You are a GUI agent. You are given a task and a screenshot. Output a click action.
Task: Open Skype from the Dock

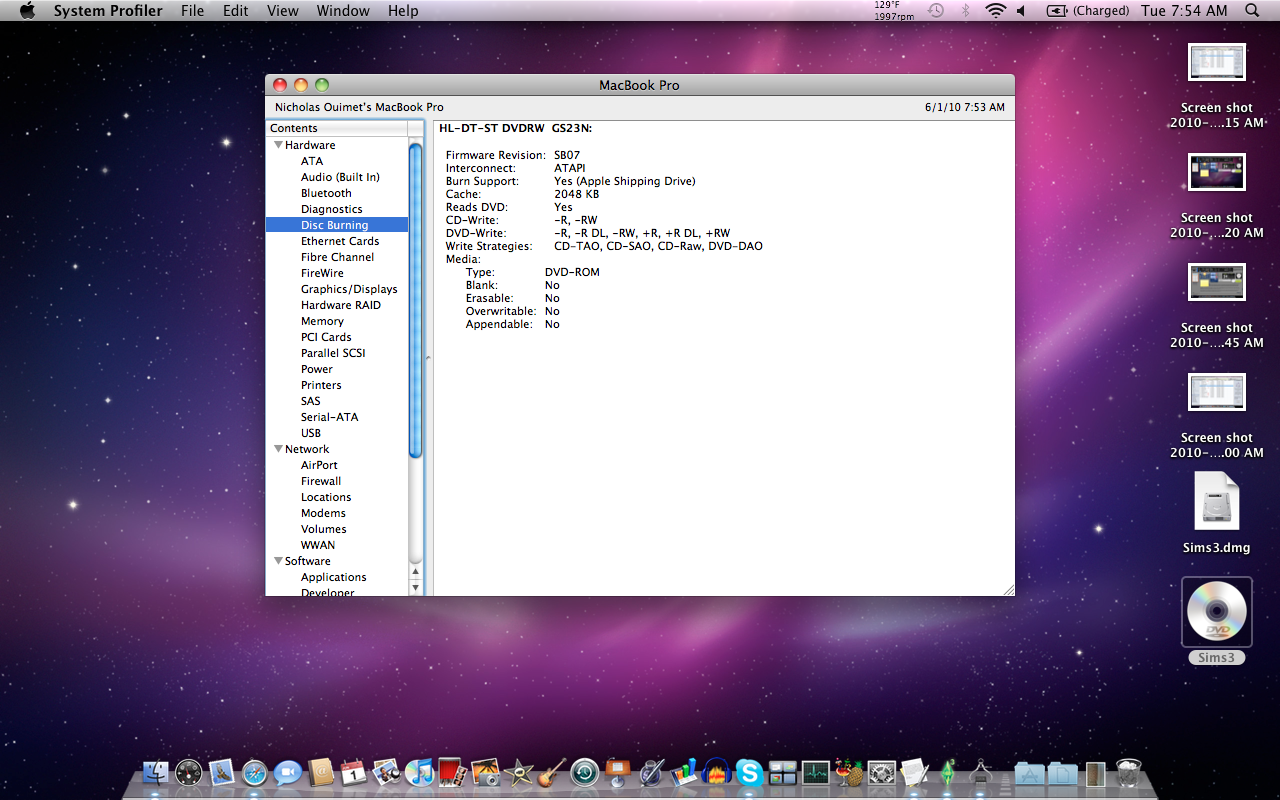(749, 772)
